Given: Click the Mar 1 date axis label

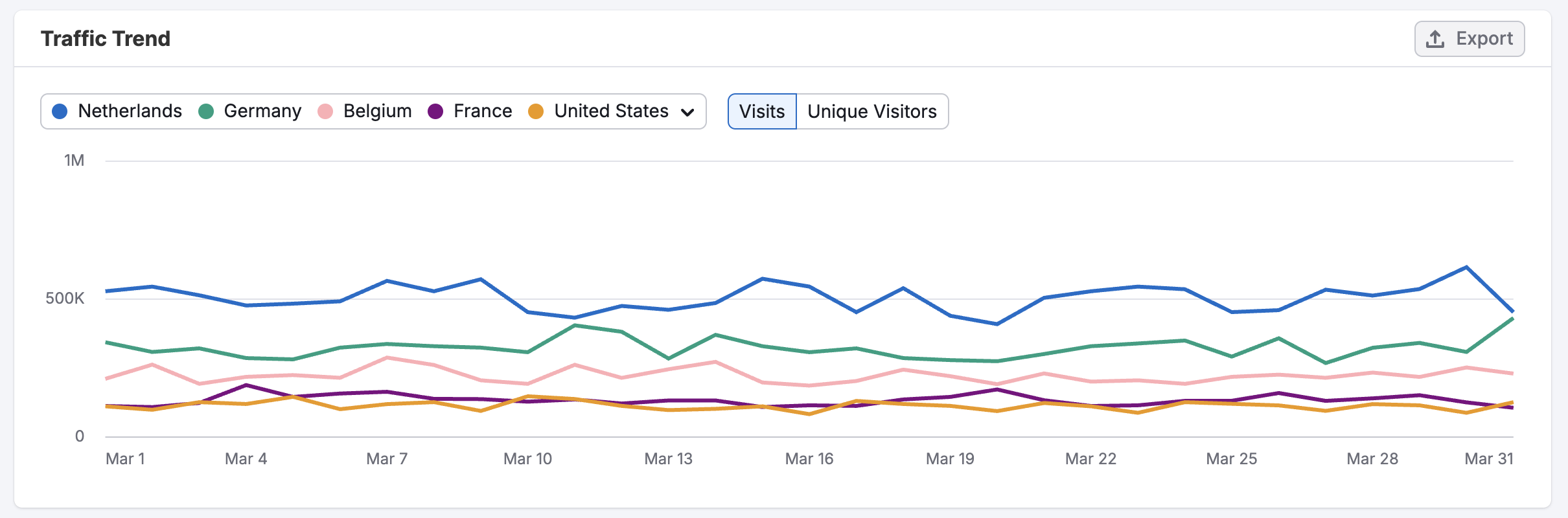Looking at the screenshot, I should (125, 459).
